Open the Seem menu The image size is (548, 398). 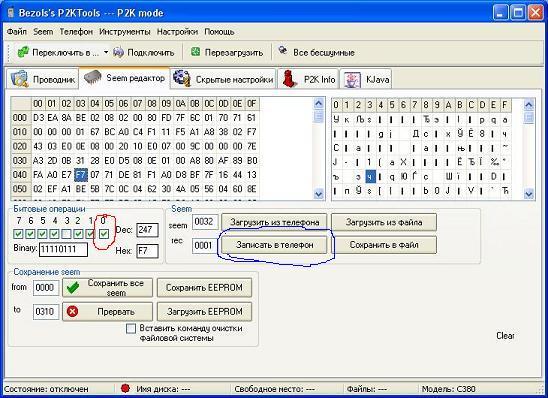click(x=43, y=32)
